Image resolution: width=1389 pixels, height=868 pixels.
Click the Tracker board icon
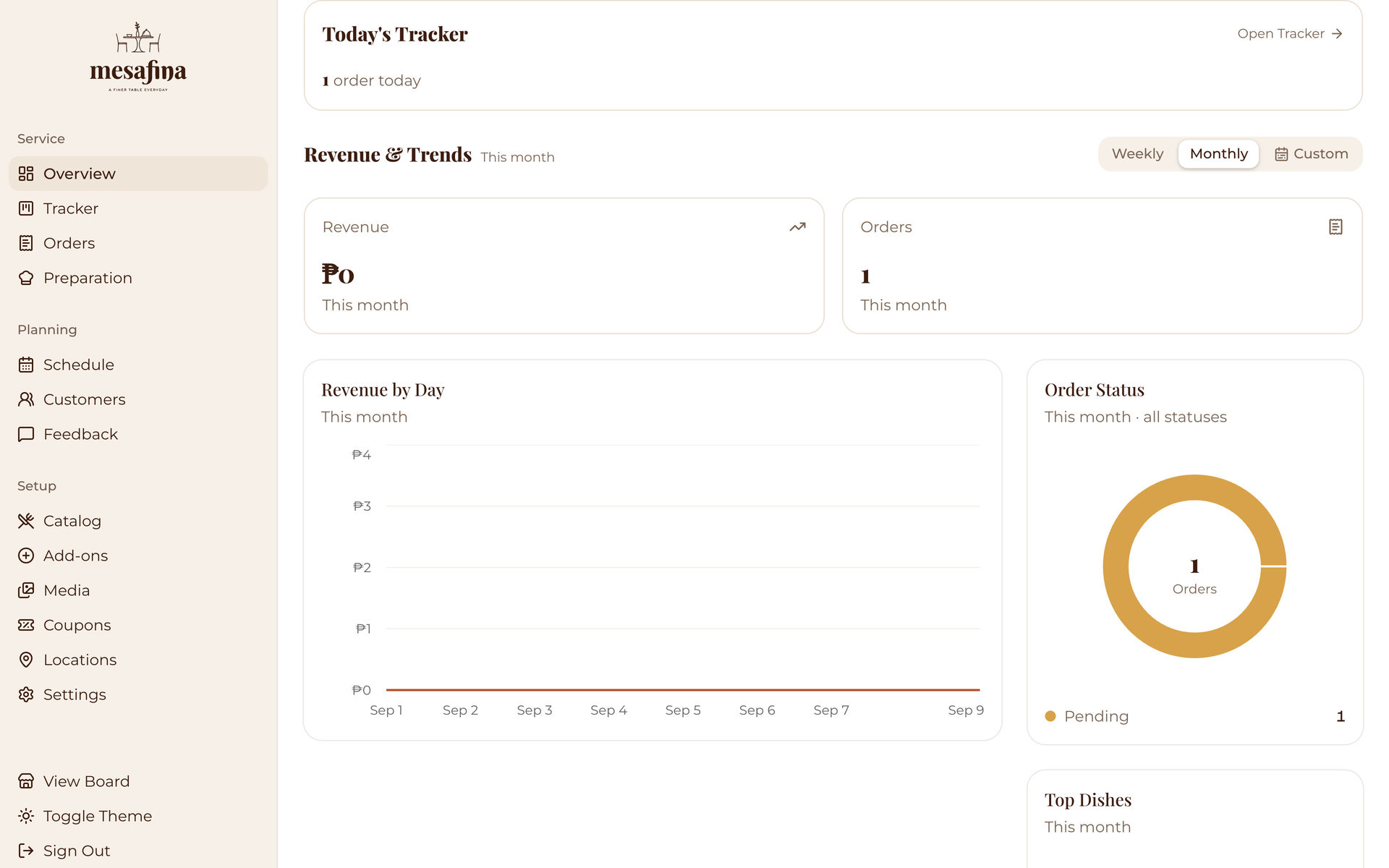26,208
